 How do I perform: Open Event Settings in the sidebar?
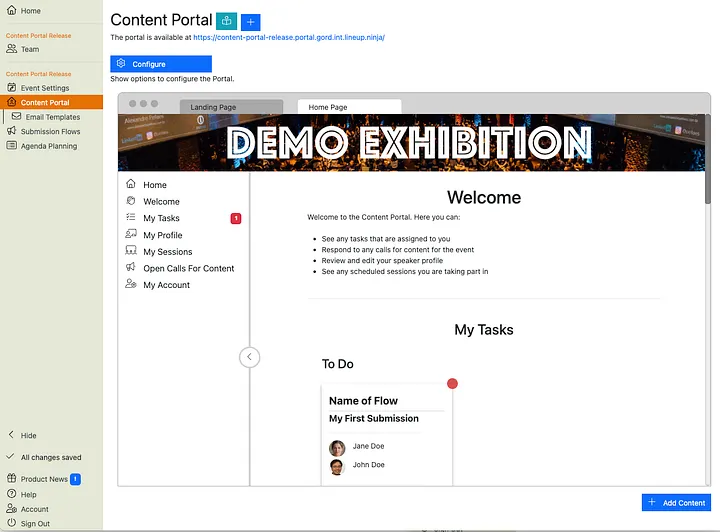45,88
